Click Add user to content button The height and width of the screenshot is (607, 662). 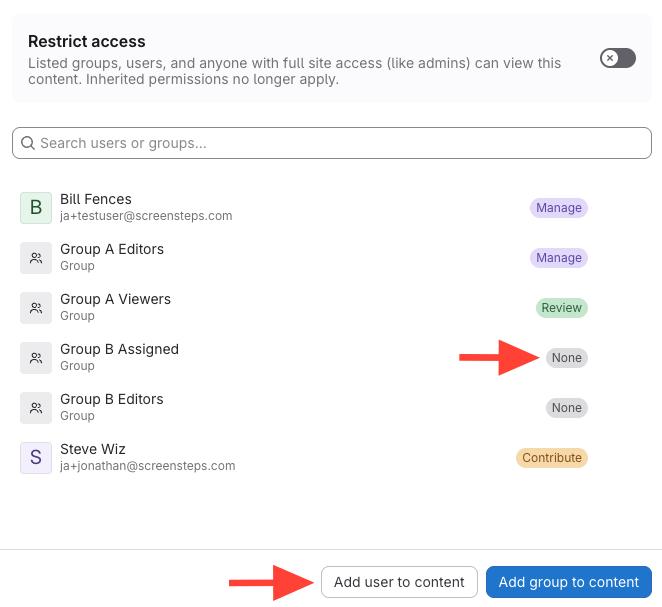(x=399, y=582)
